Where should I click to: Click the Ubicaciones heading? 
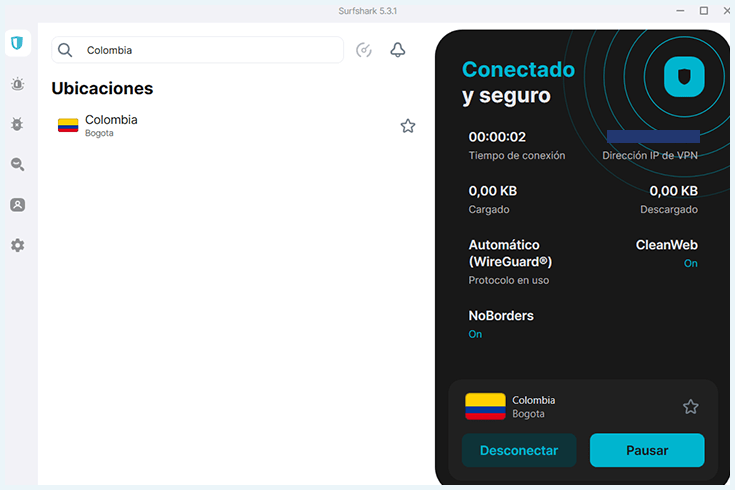(102, 89)
